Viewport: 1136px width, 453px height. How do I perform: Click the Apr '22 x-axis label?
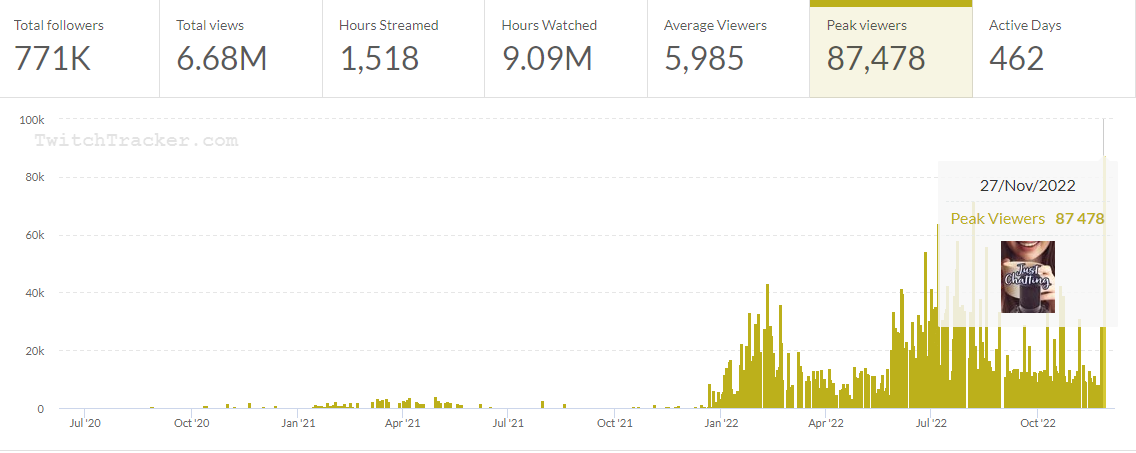(826, 423)
